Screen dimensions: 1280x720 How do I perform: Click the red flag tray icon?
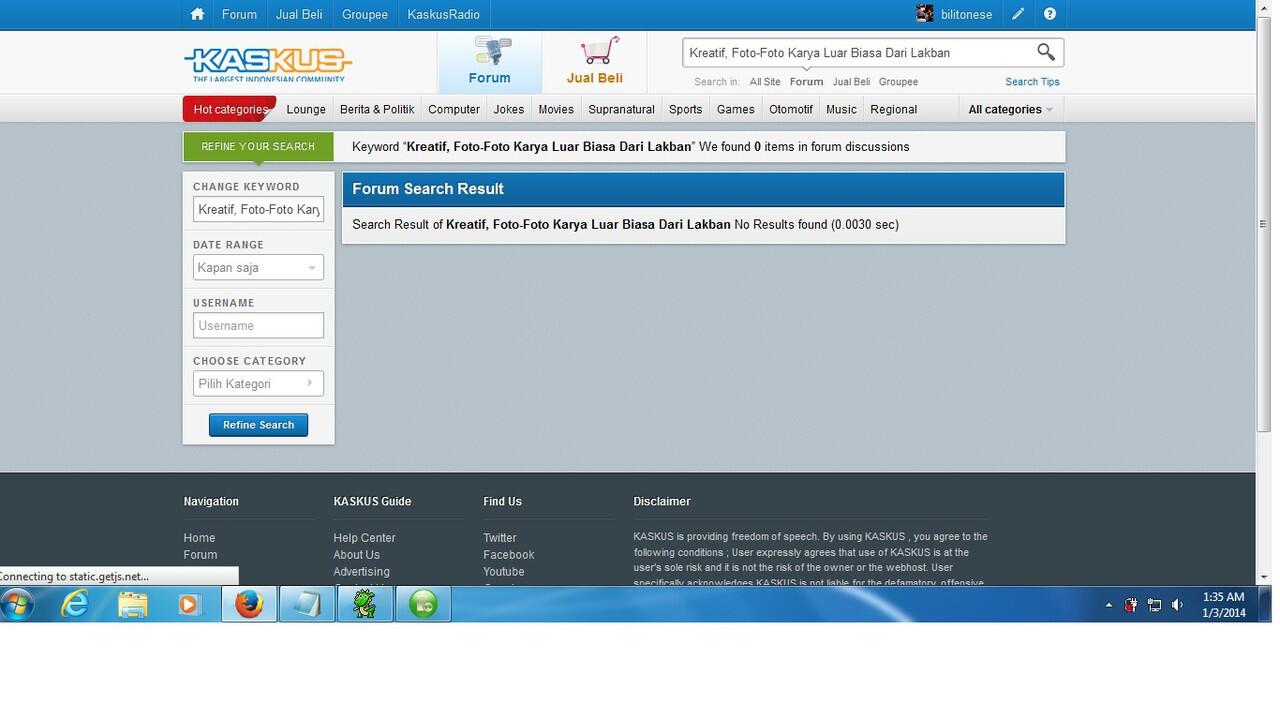(x=1131, y=605)
